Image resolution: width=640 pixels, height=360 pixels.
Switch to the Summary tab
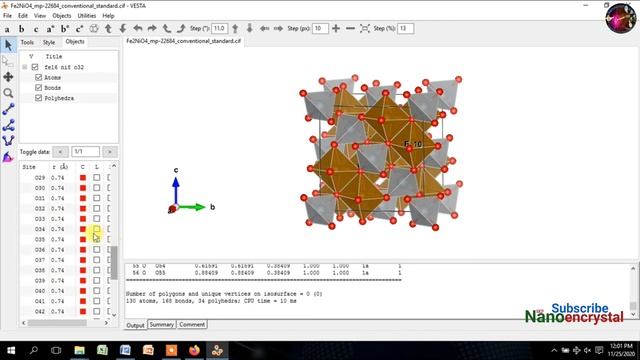[x=162, y=324]
